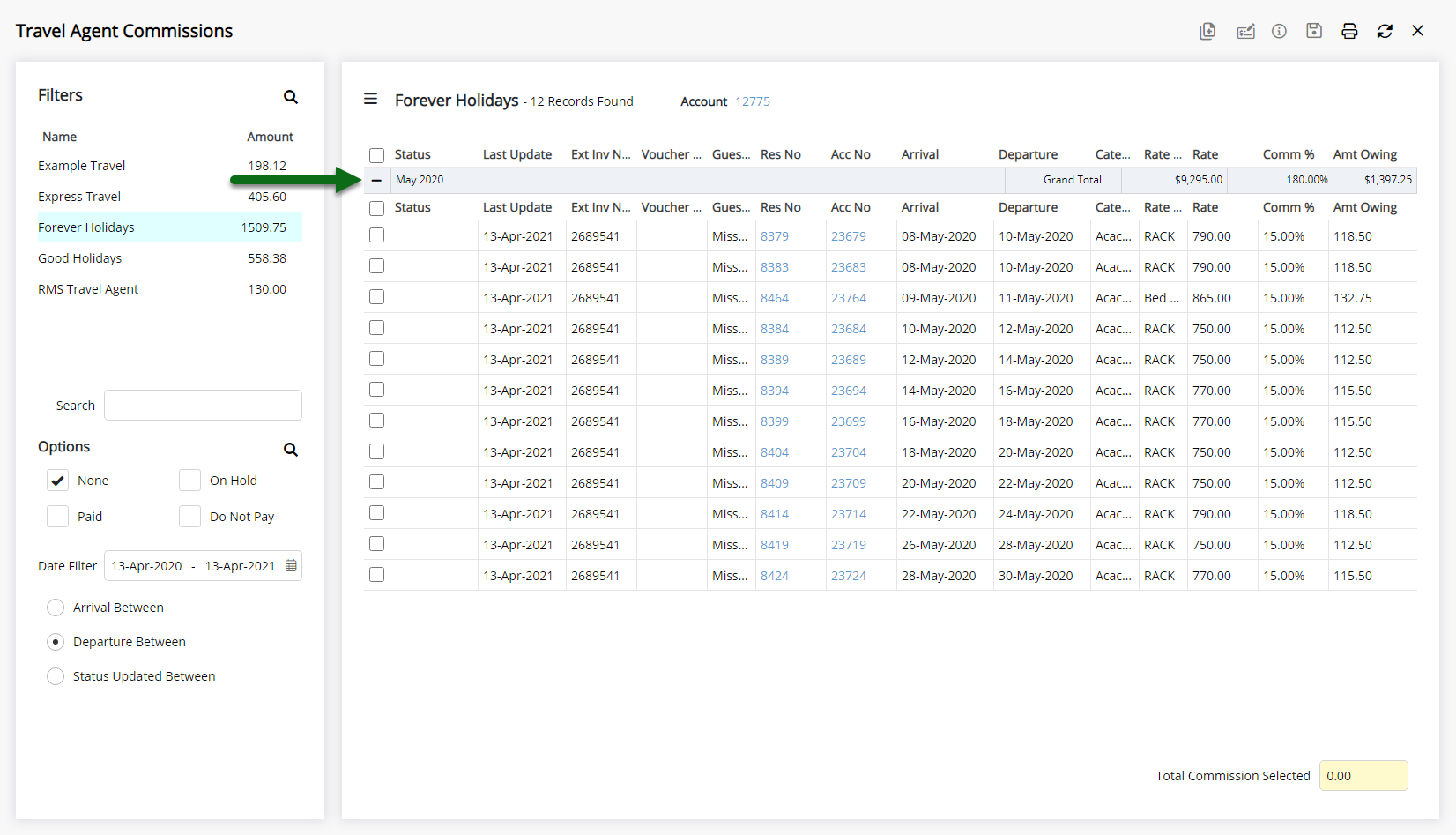Open the hamburger menu beside Forever Holidays
Image resolution: width=1456 pixels, height=835 pixels.
pyautogui.click(x=371, y=99)
